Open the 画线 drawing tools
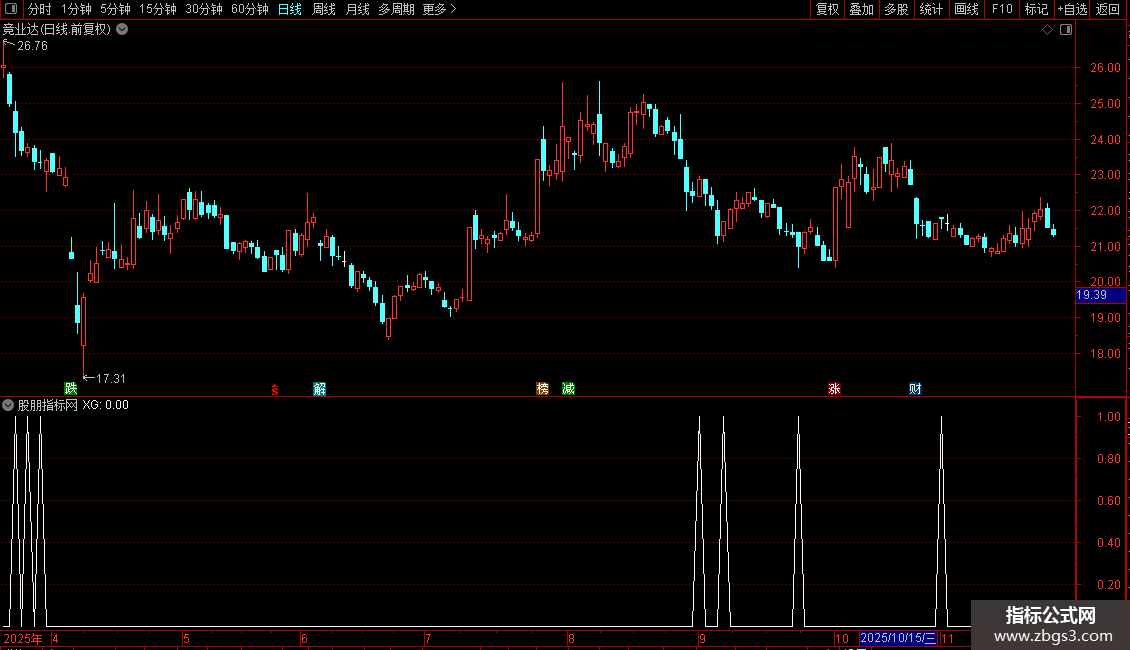This screenshot has height=650, width=1130. [966, 9]
